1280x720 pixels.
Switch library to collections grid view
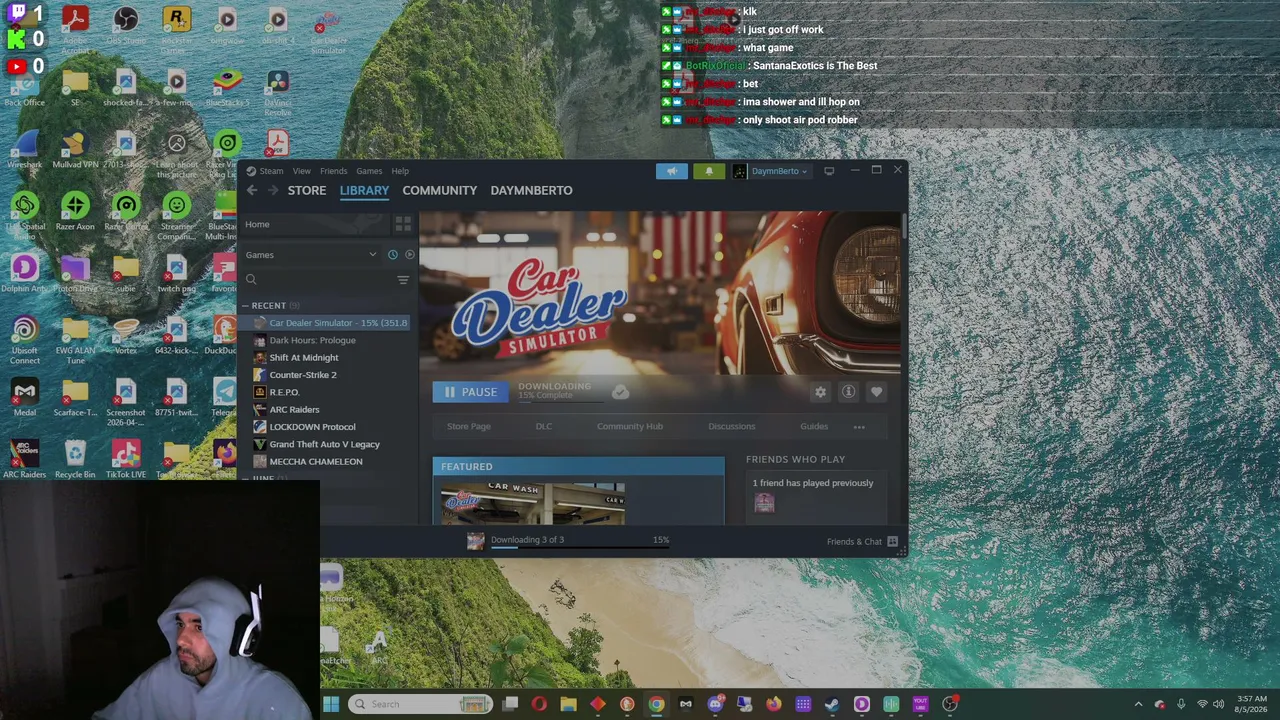coord(403,224)
